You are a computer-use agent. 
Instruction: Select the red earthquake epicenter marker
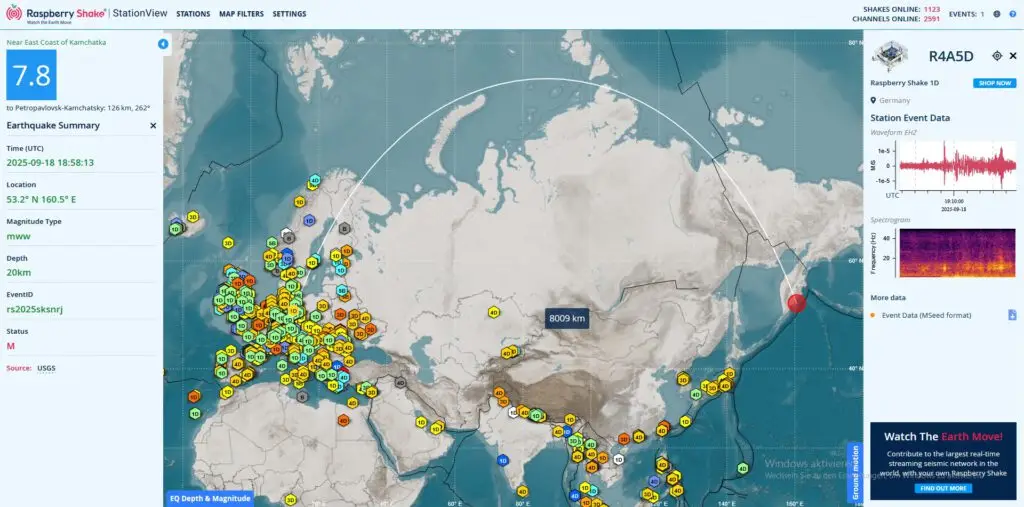pos(797,304)
